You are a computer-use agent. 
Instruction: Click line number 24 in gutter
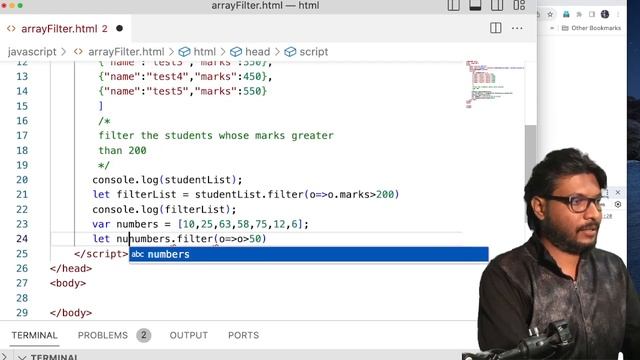point(22,239)
